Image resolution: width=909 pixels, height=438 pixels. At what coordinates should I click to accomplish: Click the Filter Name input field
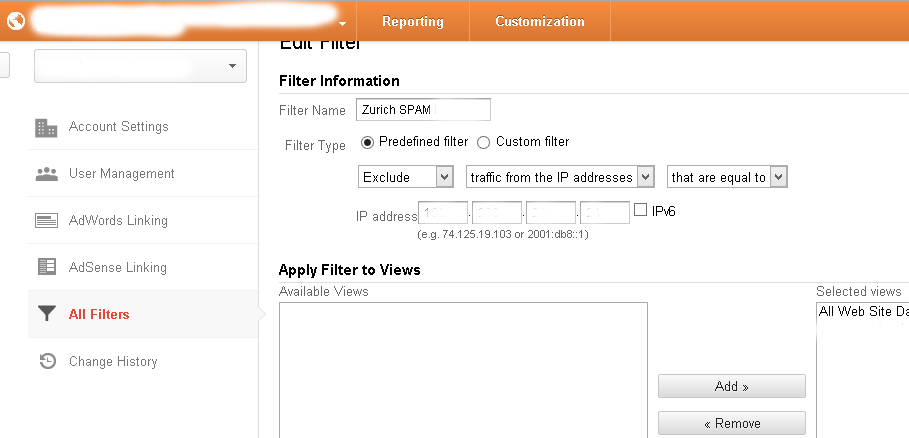423,110
